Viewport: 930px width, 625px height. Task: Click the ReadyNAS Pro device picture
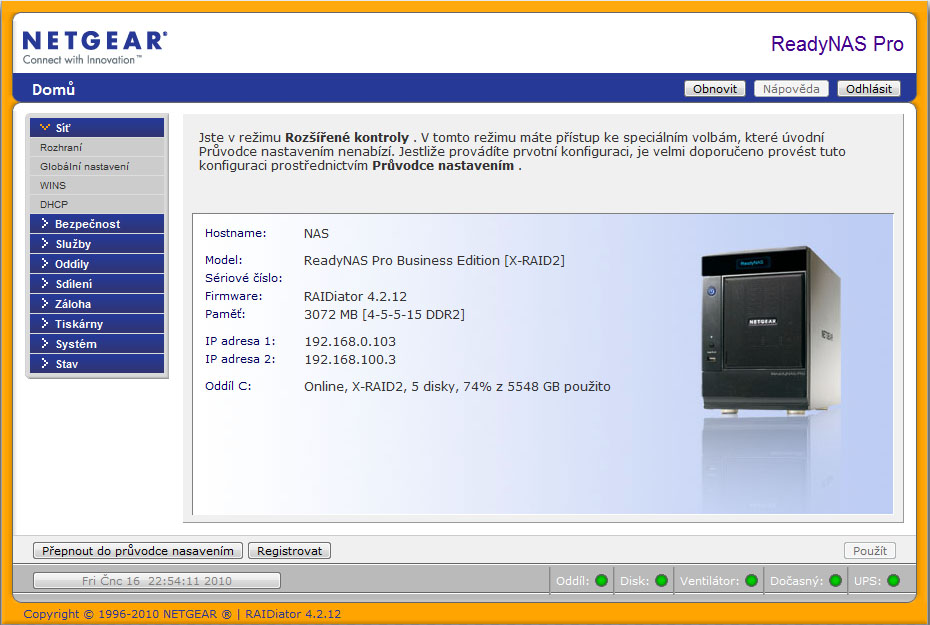[x=770, y=330]
